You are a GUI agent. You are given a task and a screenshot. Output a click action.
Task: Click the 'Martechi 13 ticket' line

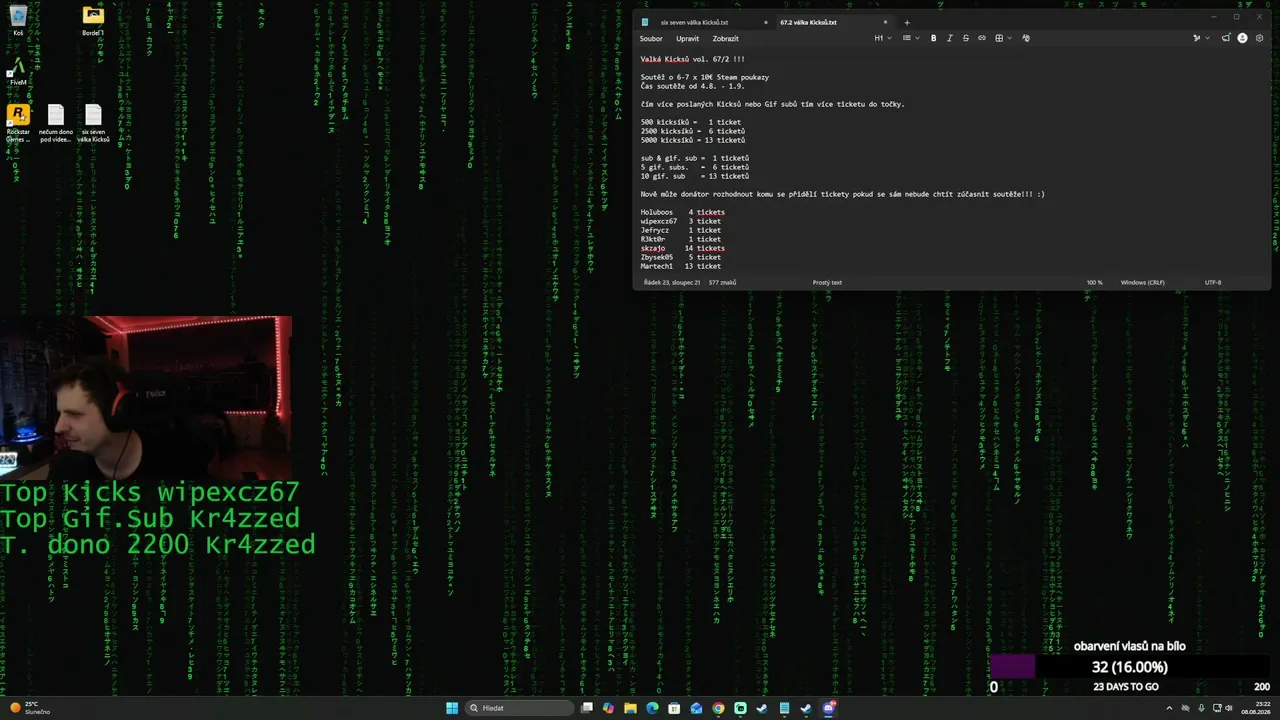coord(681,266)
